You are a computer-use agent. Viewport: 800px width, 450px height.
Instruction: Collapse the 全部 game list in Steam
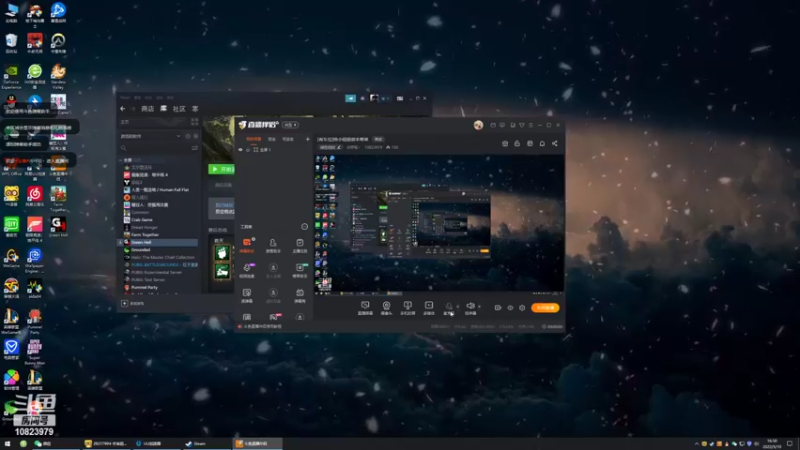tap(121, 160)
